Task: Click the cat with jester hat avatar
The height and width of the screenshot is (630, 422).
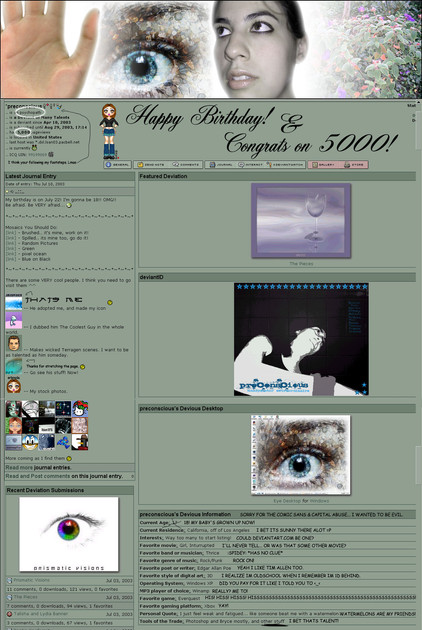Action: [80, 409]
